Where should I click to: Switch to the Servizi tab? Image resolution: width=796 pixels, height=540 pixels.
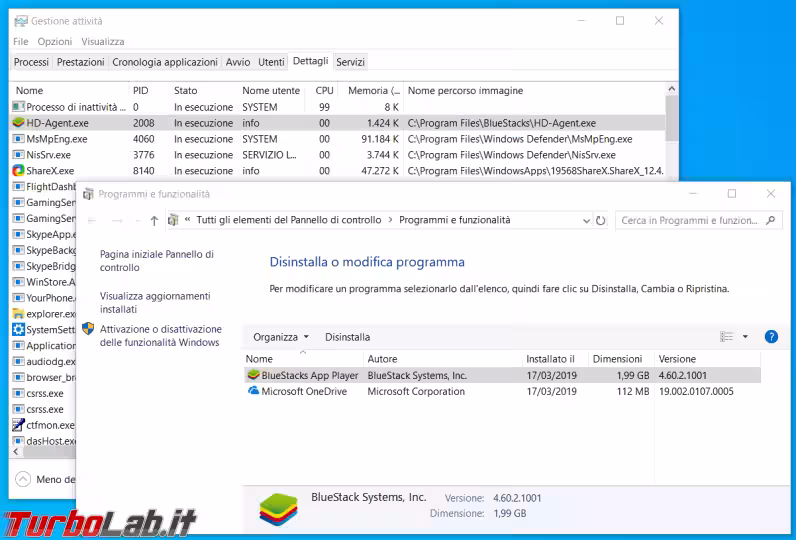(350, 62)
